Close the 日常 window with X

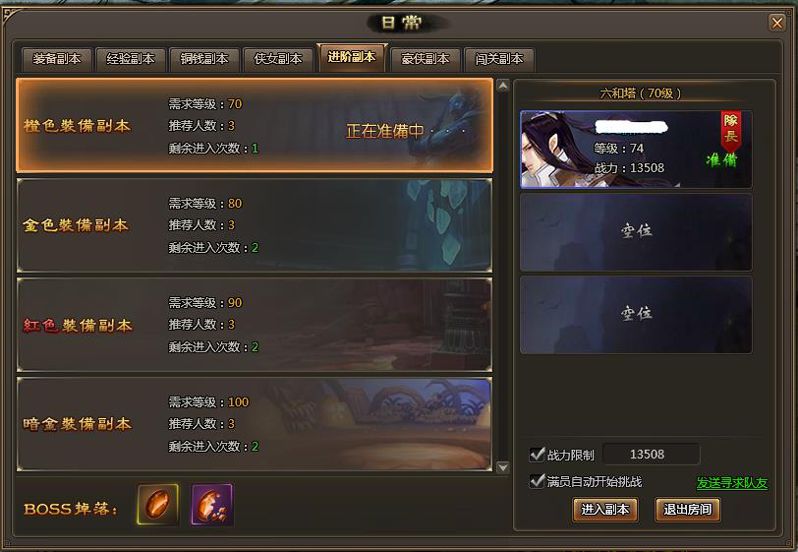pyautogui.click(x=777, y=22)
